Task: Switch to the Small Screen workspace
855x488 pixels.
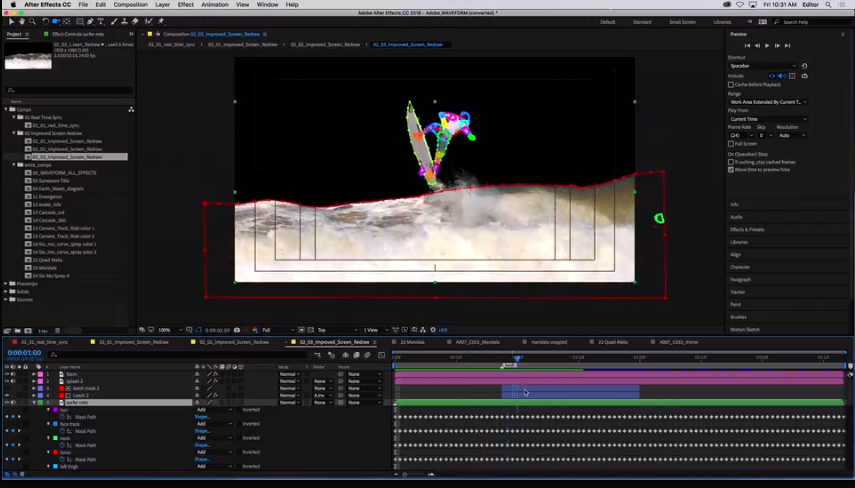Action: coord(682,22)
